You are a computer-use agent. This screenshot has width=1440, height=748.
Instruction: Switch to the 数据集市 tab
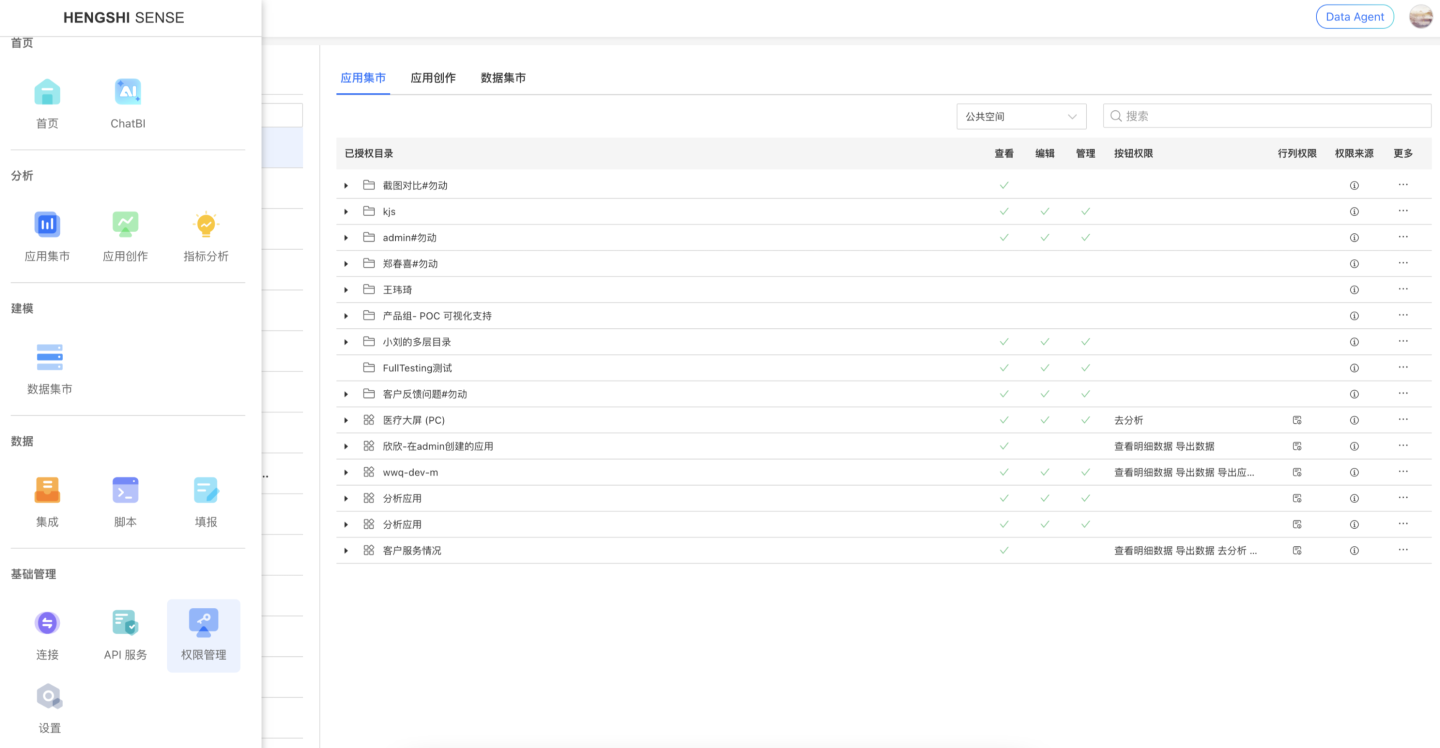click(x=503, y=78)
